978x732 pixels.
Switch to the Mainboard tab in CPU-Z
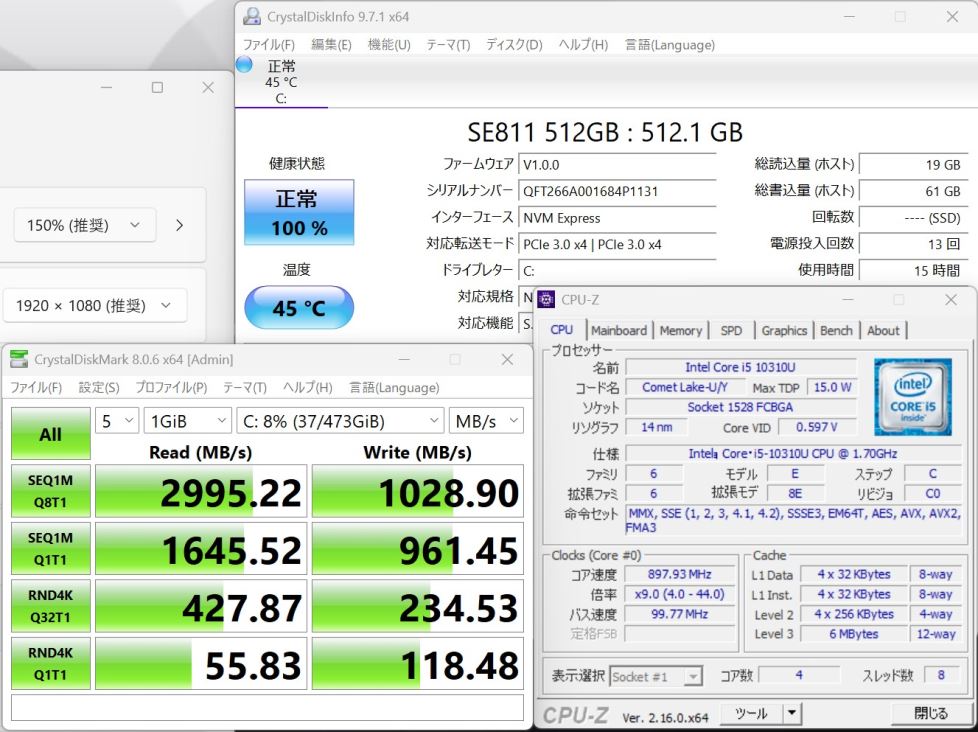618,330
